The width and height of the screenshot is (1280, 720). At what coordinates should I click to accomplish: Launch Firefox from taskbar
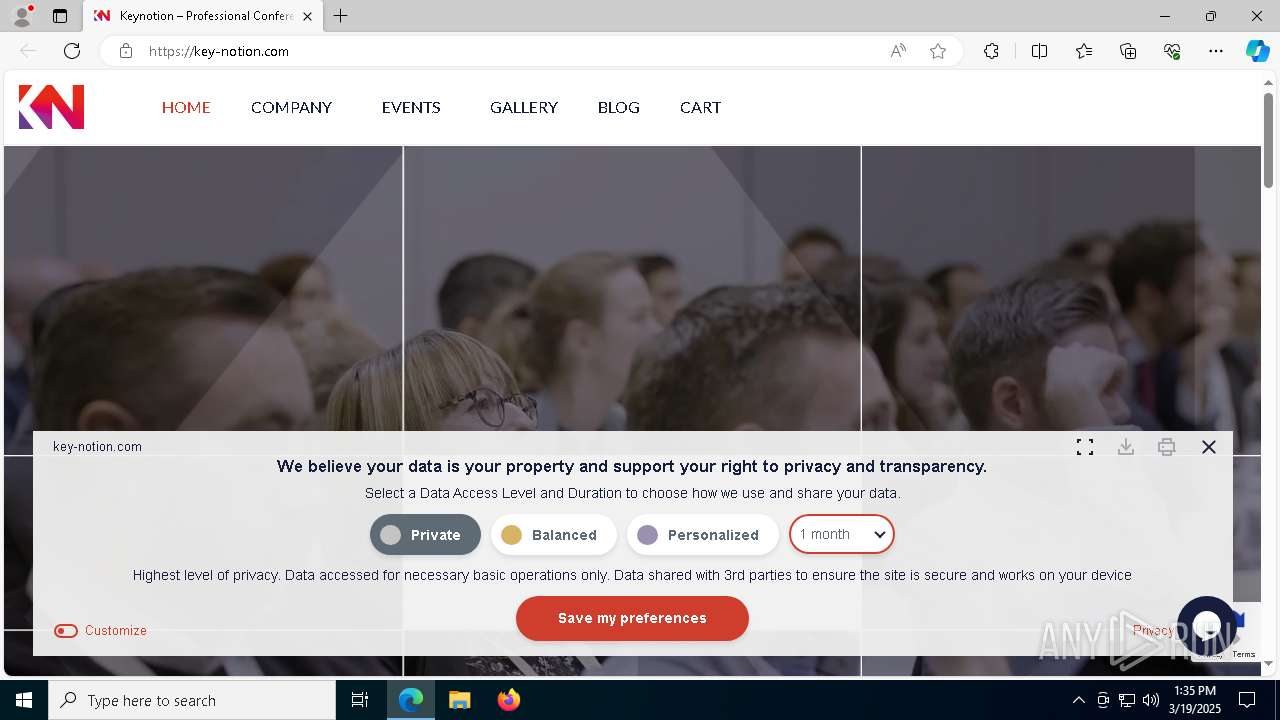click(x=508, y=700)
